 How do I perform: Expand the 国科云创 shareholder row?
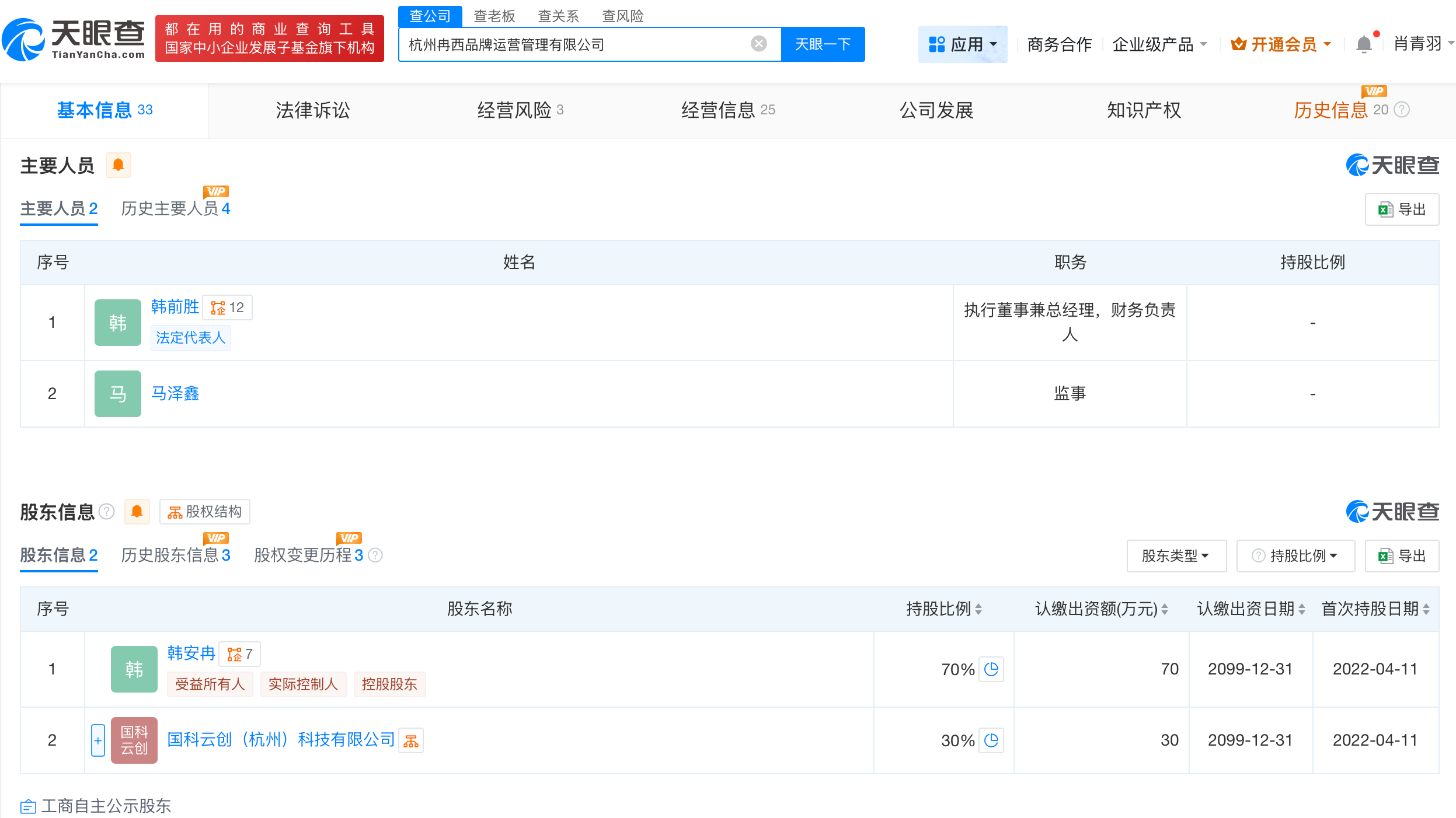point(98,740)
